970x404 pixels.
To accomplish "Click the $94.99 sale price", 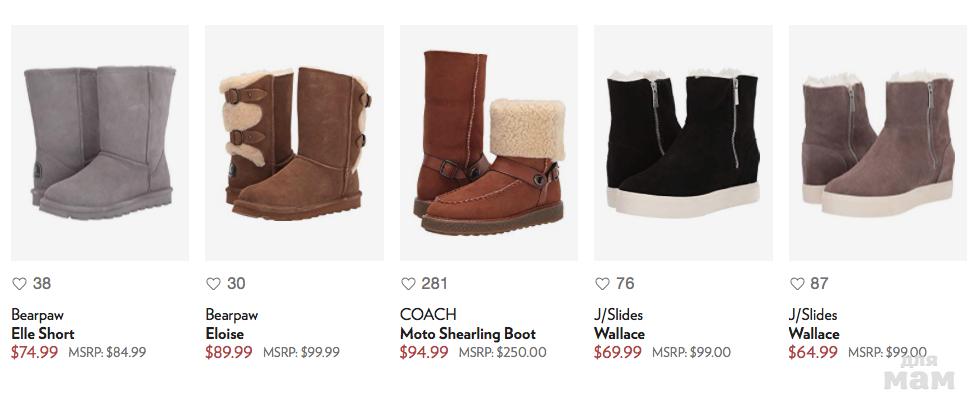I will point(424,352).
